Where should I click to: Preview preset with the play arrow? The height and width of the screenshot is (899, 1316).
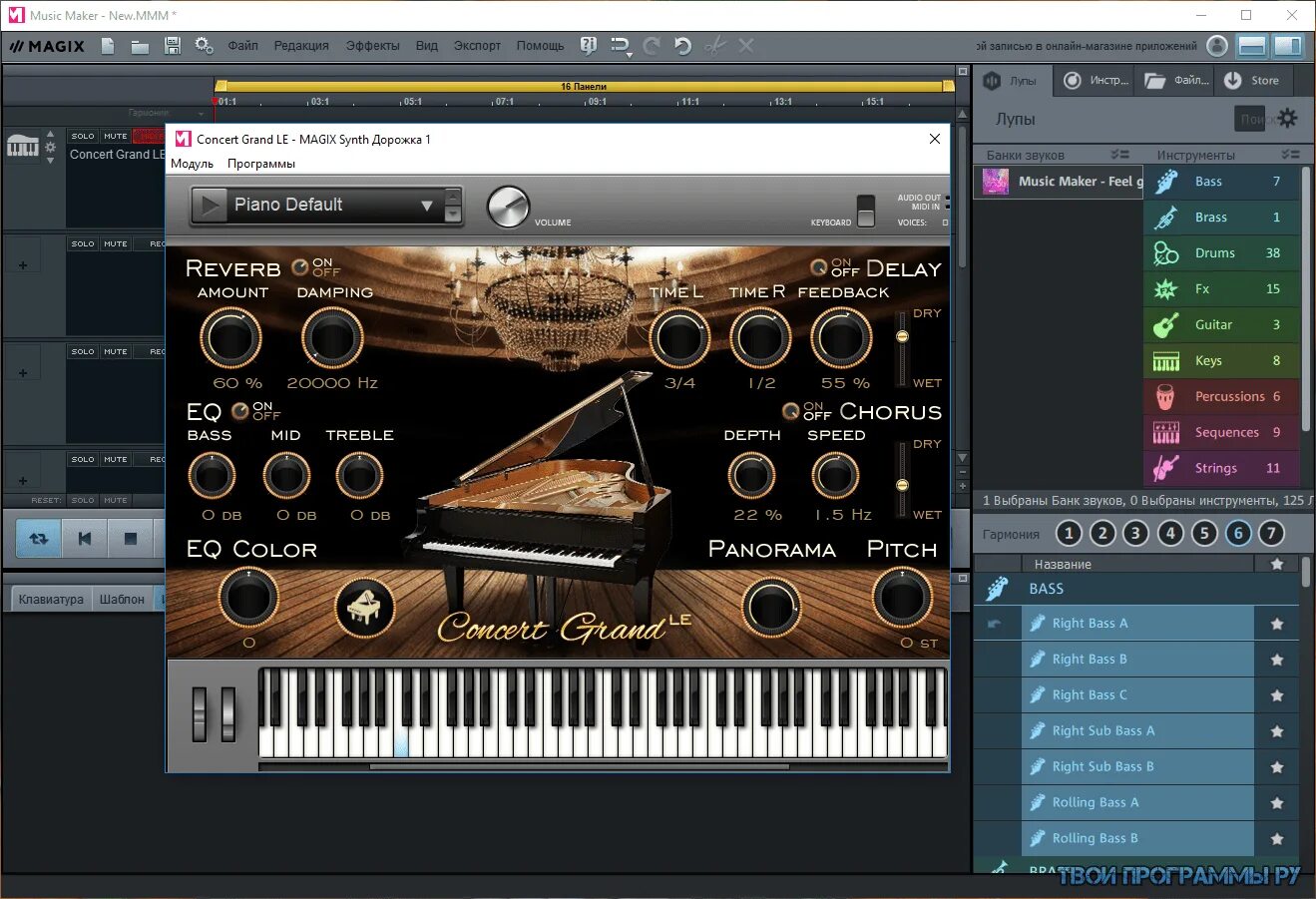tap(209, 206)
